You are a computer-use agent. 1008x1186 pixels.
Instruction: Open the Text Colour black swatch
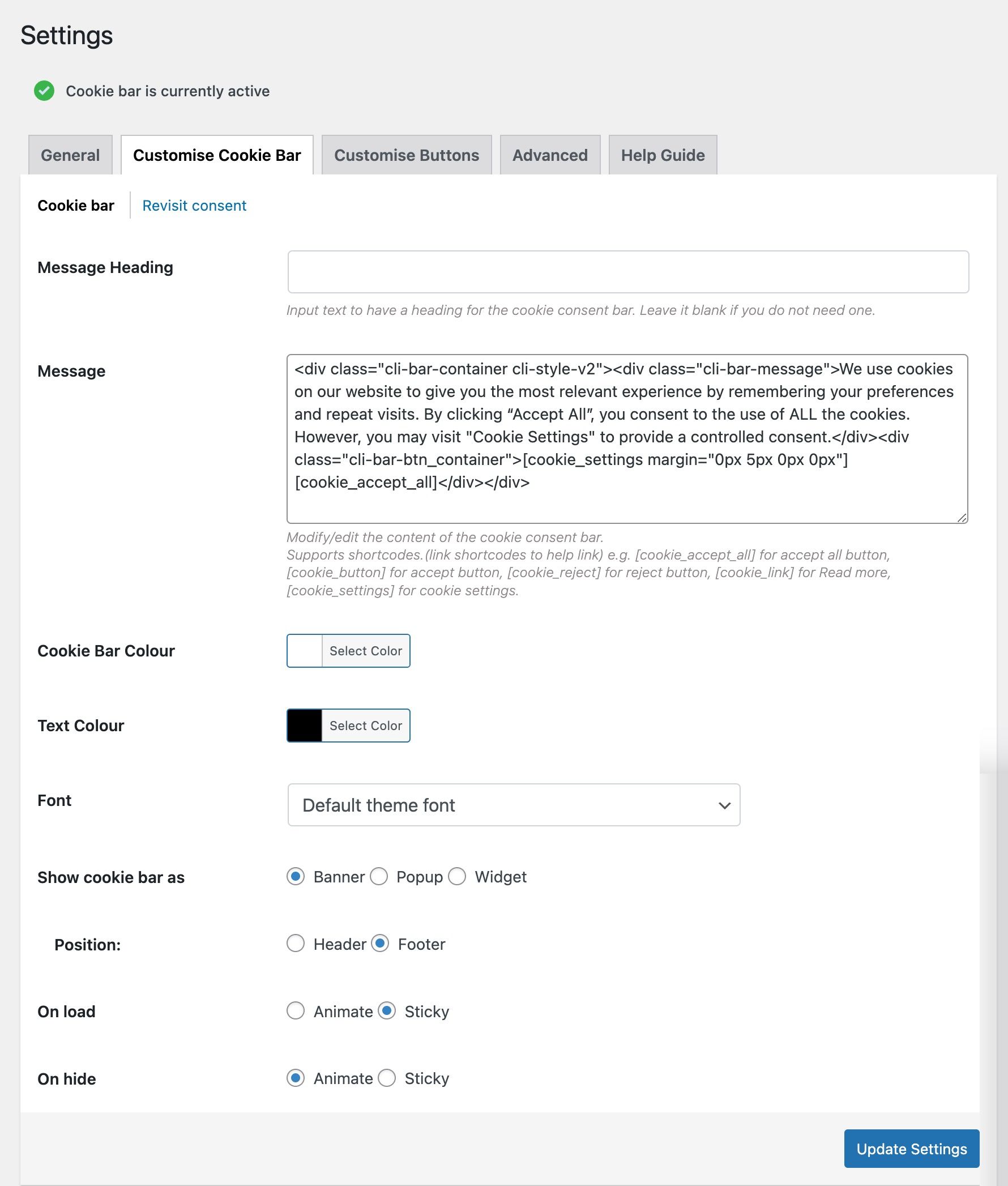point(305,726)
